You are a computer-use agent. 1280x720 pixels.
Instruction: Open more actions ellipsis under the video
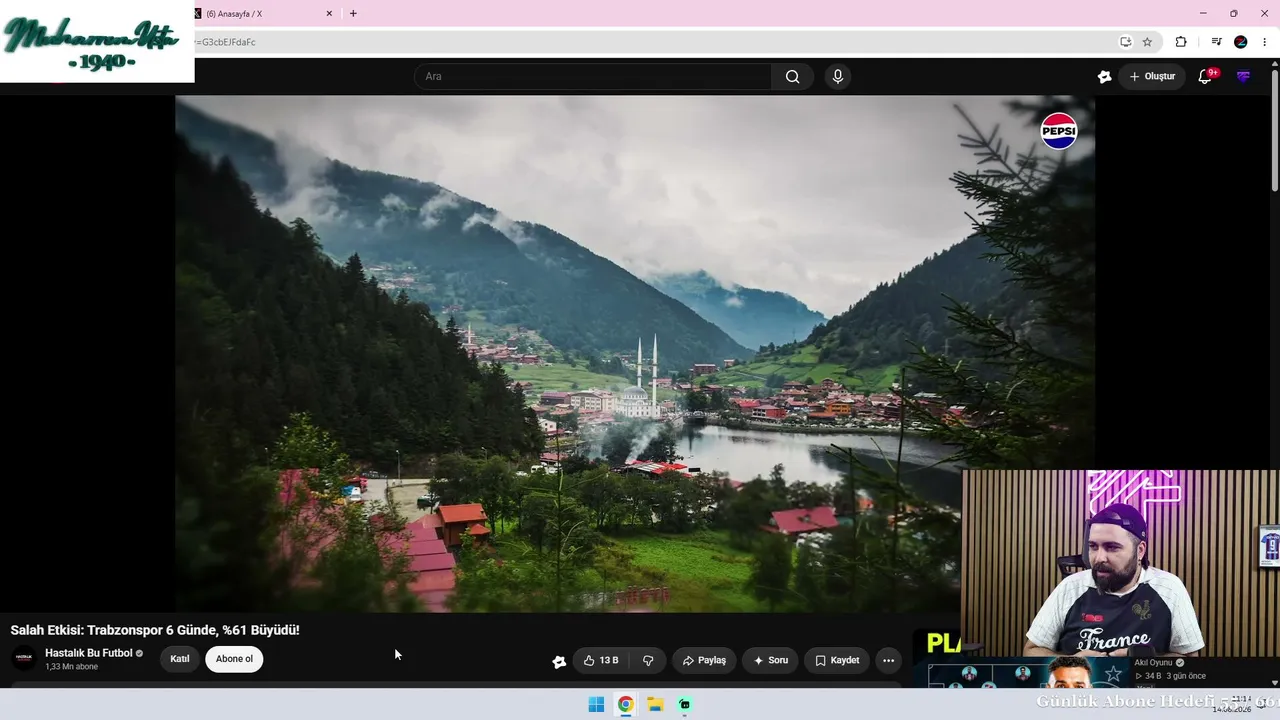pyautogui.click(x=888, y=660)
